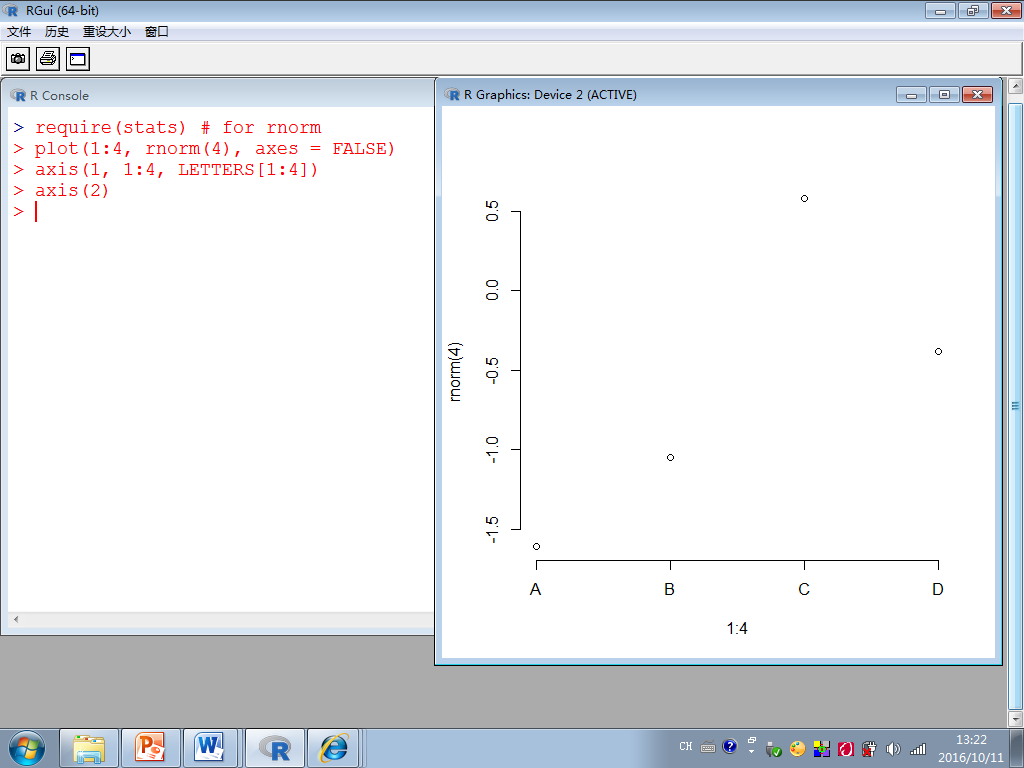The width and height of the screenshot is (1024, 768).
Task: Click the power plug tray icon
Action: [869, 749]
